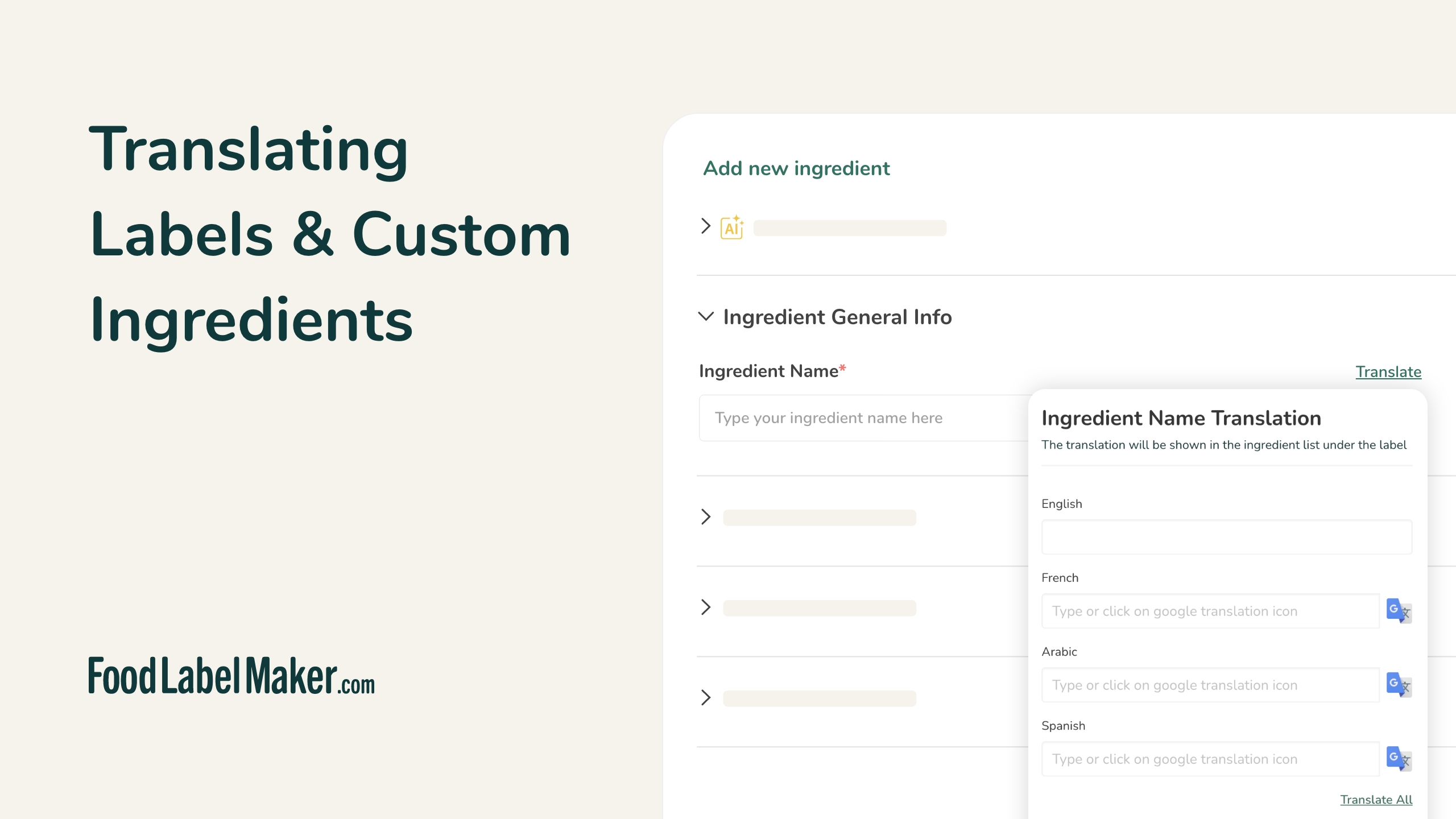Expand first collapsed section below ingredient name

706,517
